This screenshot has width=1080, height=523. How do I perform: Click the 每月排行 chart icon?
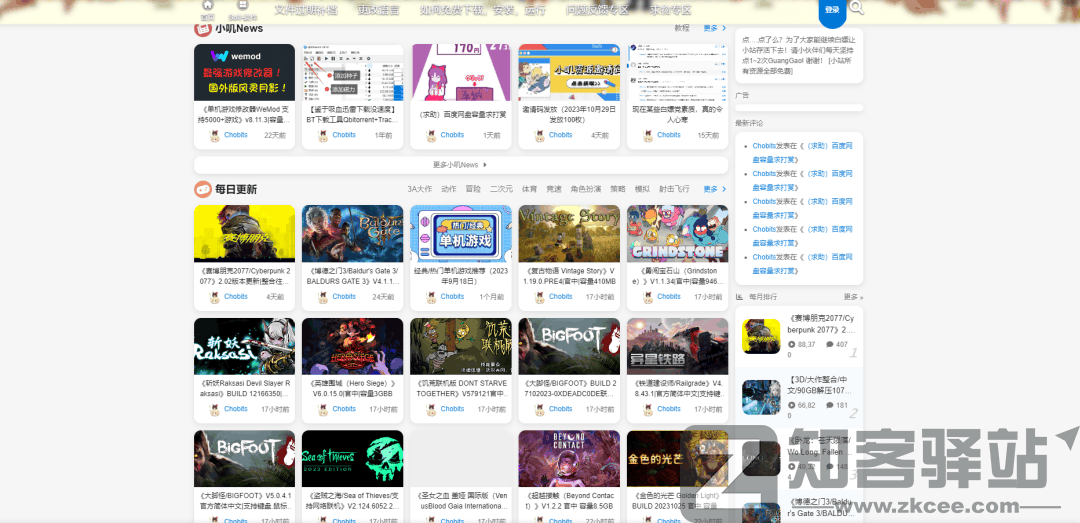tap(740, 297)
